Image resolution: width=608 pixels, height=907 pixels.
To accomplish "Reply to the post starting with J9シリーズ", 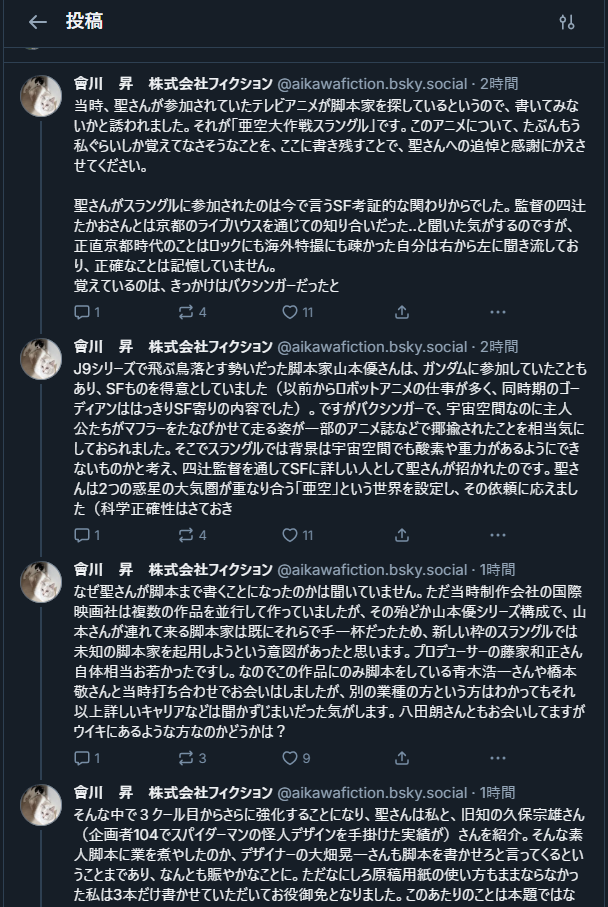I will (x=82, y=535).
